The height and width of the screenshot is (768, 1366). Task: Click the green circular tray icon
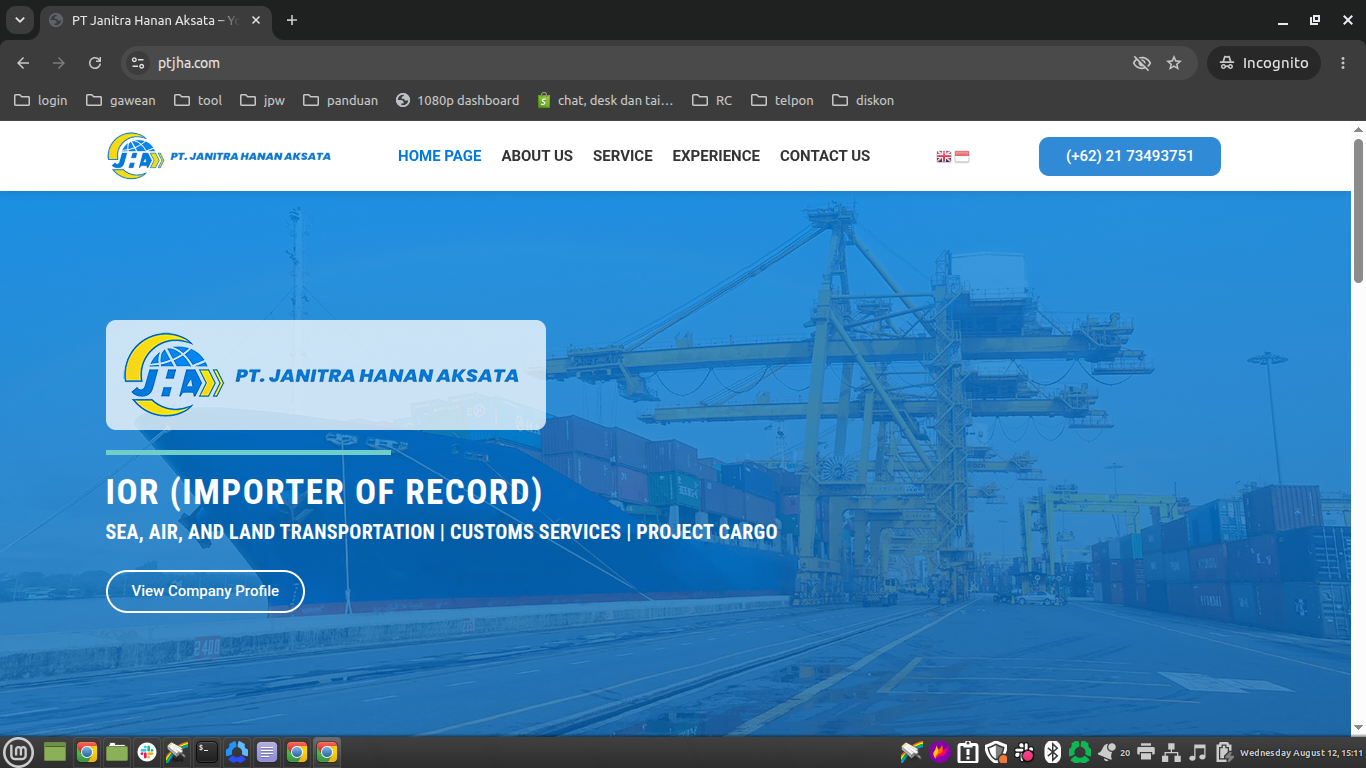click(1080, 752)
